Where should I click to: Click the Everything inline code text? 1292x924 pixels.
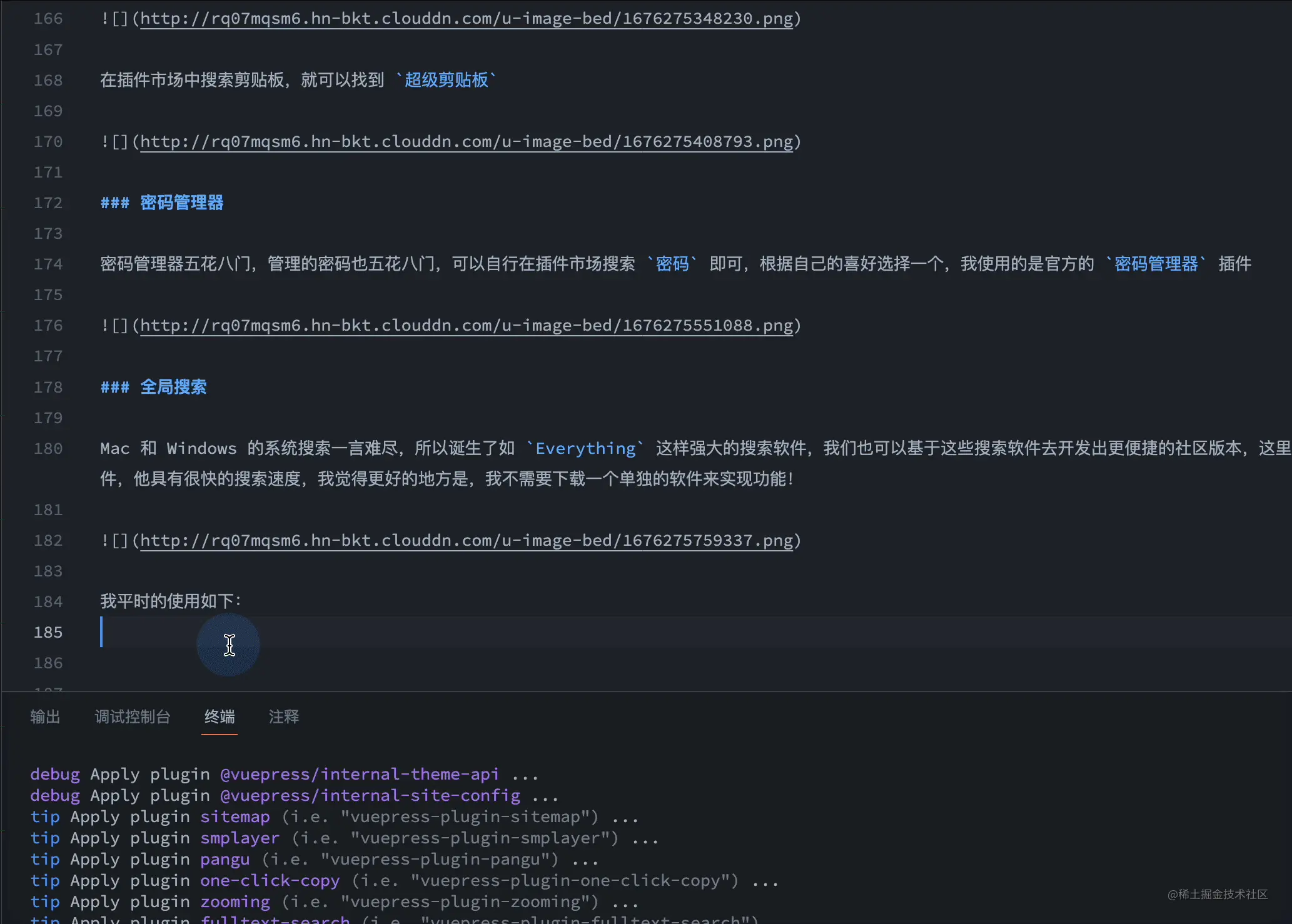585,449
